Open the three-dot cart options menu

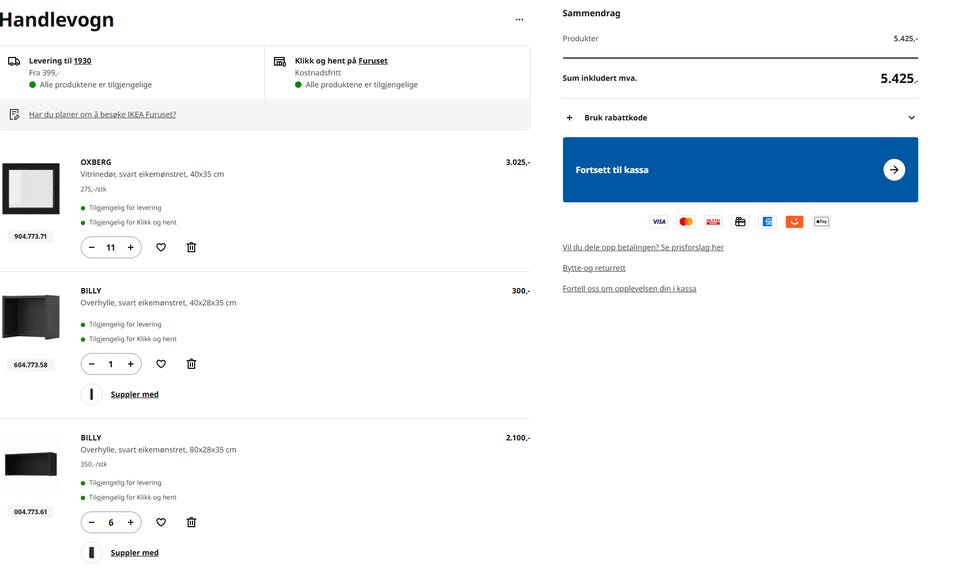tap(519, 20)
